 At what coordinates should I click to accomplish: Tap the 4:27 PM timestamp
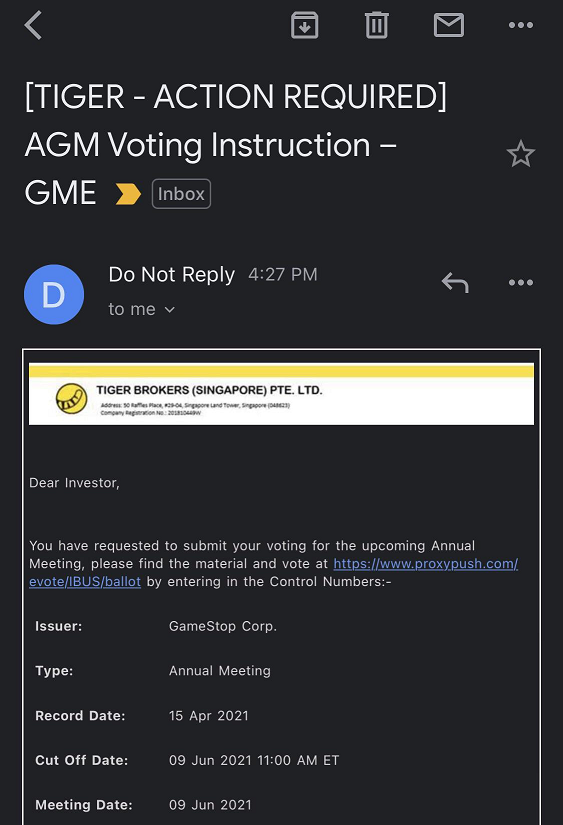pos(283,275)
